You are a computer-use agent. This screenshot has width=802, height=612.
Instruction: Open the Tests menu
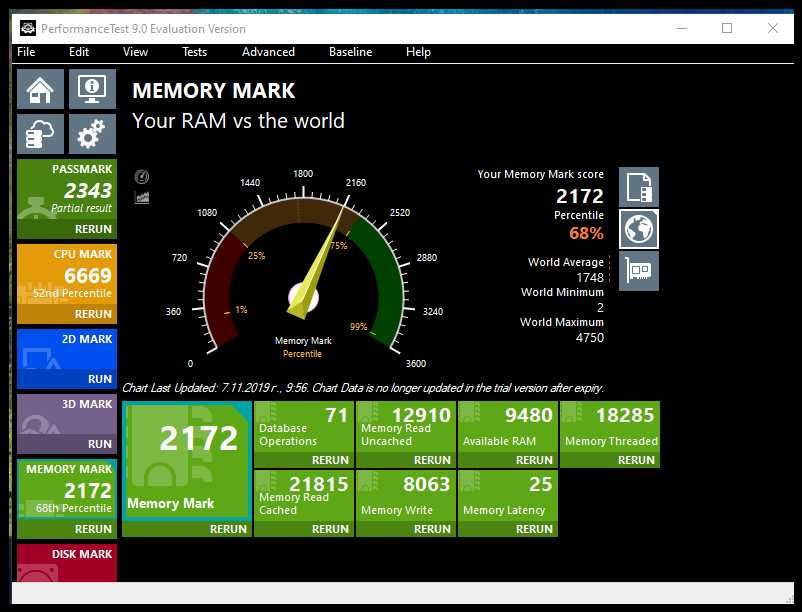(194, 52)
